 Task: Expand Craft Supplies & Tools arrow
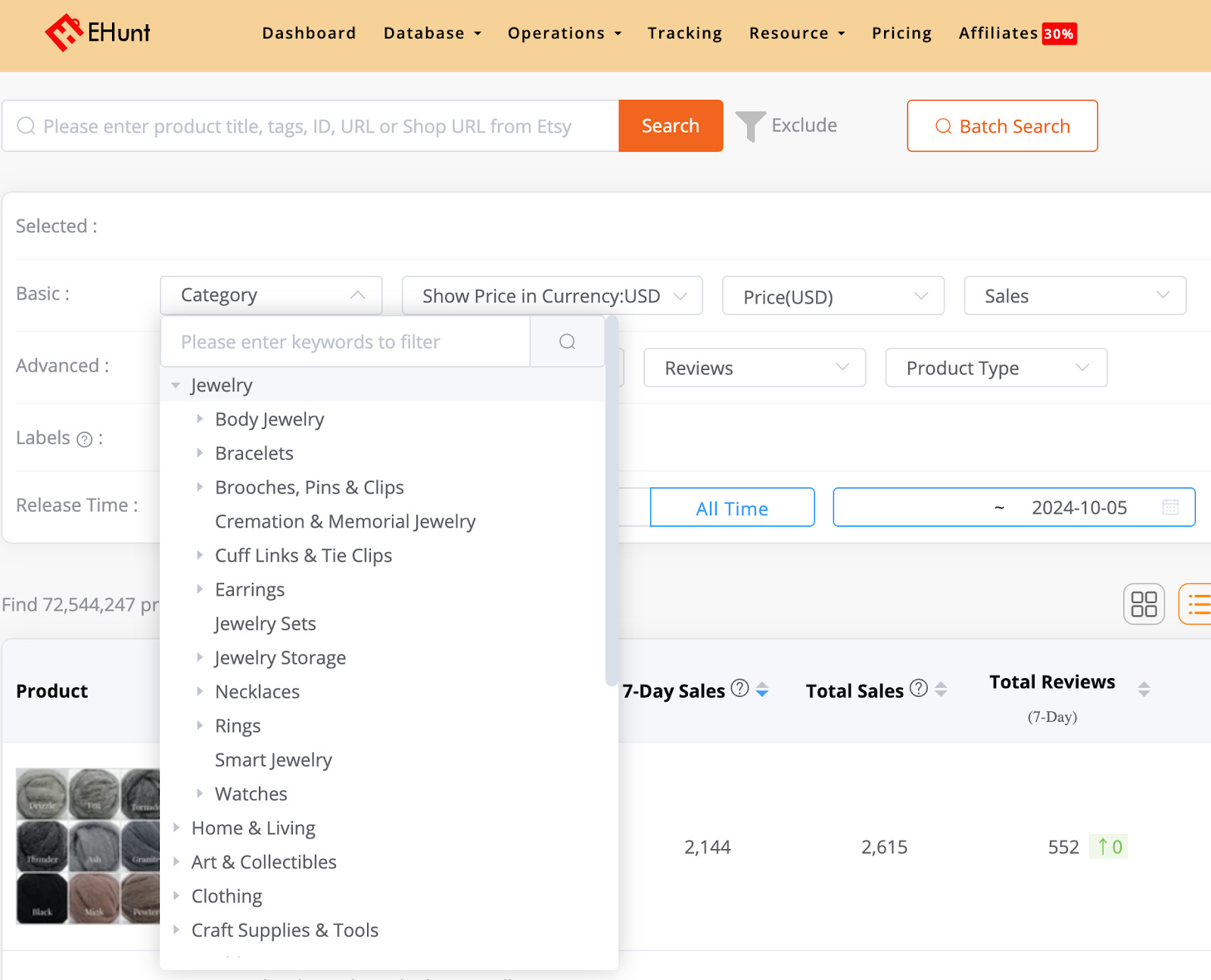coord(176,929)
